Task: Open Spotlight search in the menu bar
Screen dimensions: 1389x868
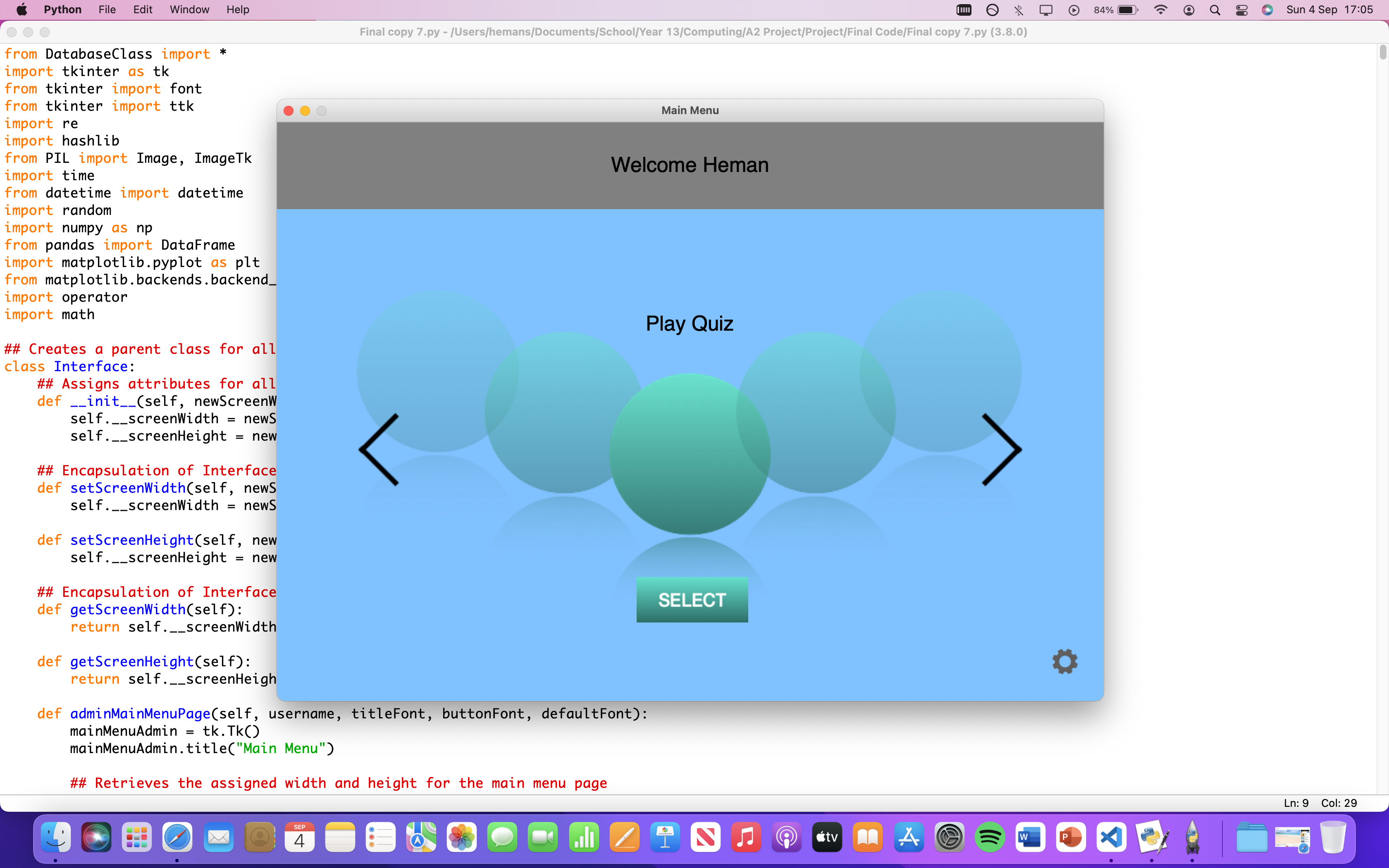Action: [1215, 10]
